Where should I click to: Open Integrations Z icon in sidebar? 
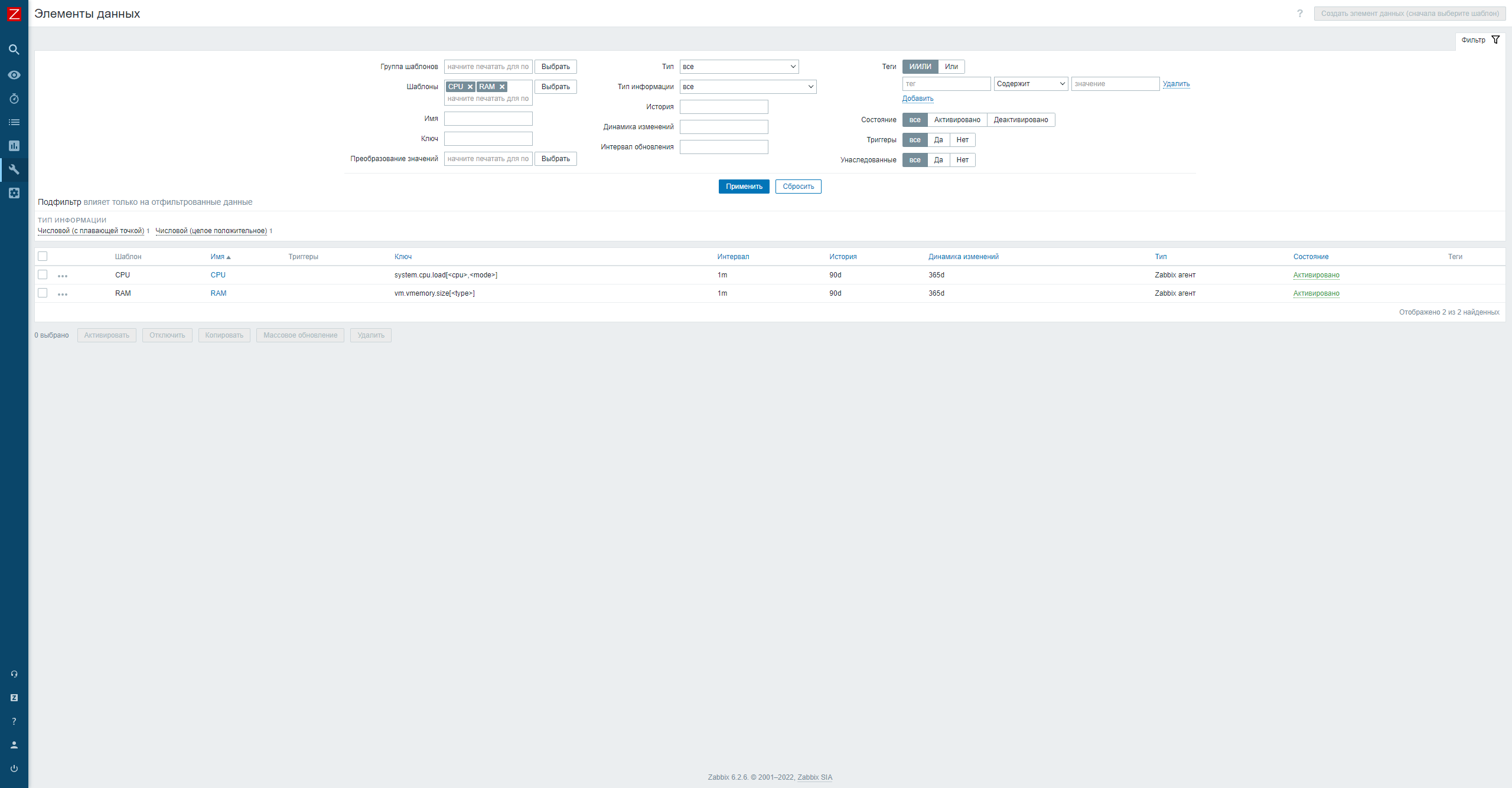point(14,698)
